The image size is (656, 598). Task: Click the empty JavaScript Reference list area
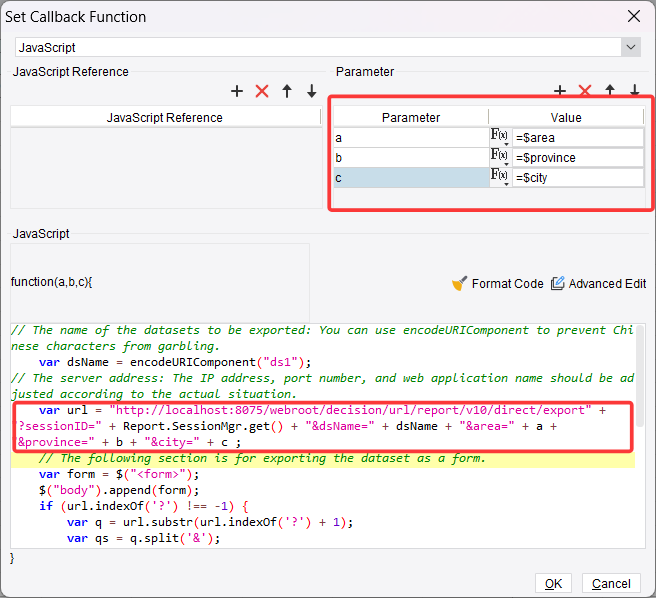coord(166,168)
